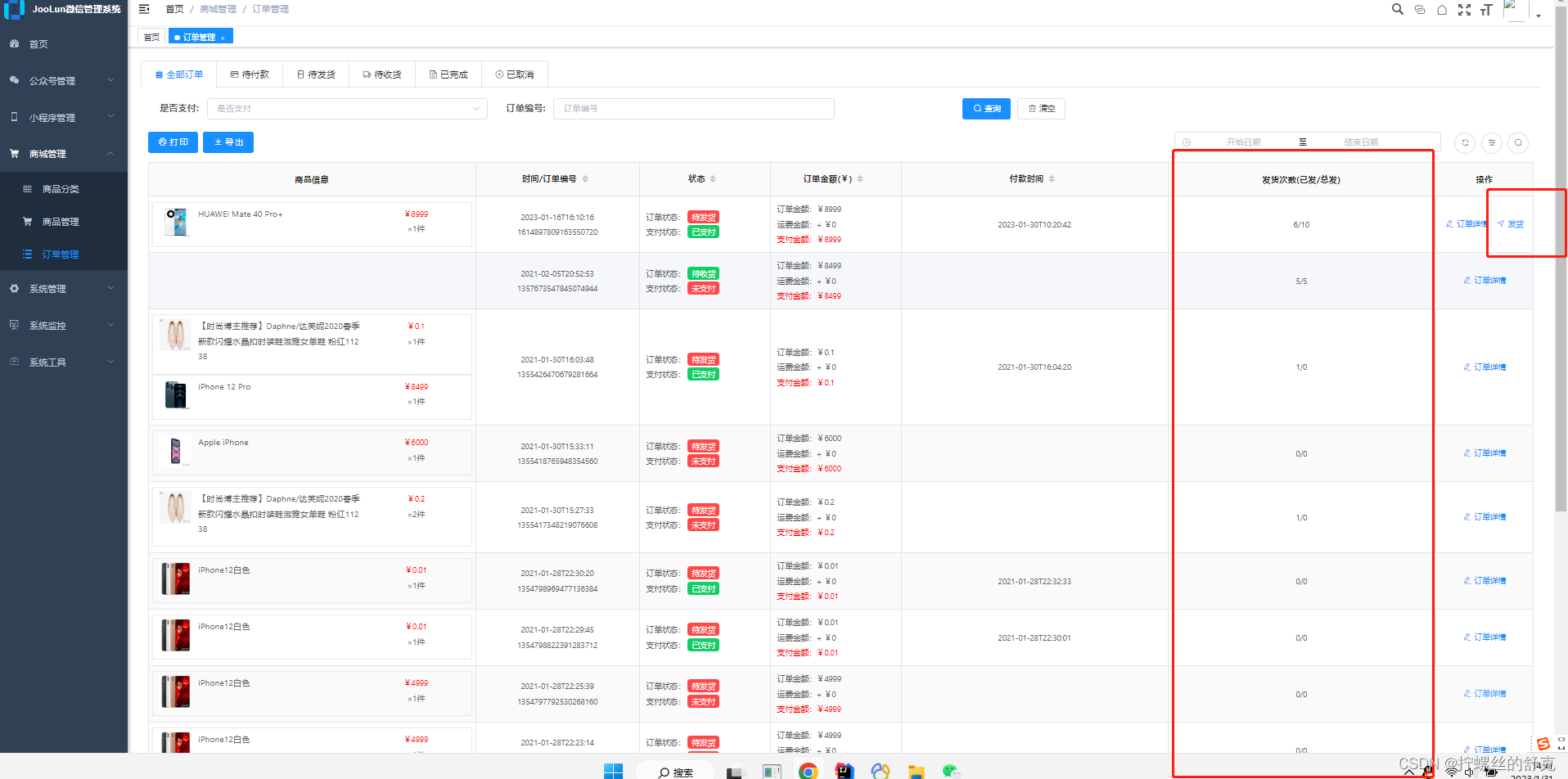Sort by 时间/订单编号 column
The width and height of the screenshot is (1568, 779).
click(x=585, y=179)
